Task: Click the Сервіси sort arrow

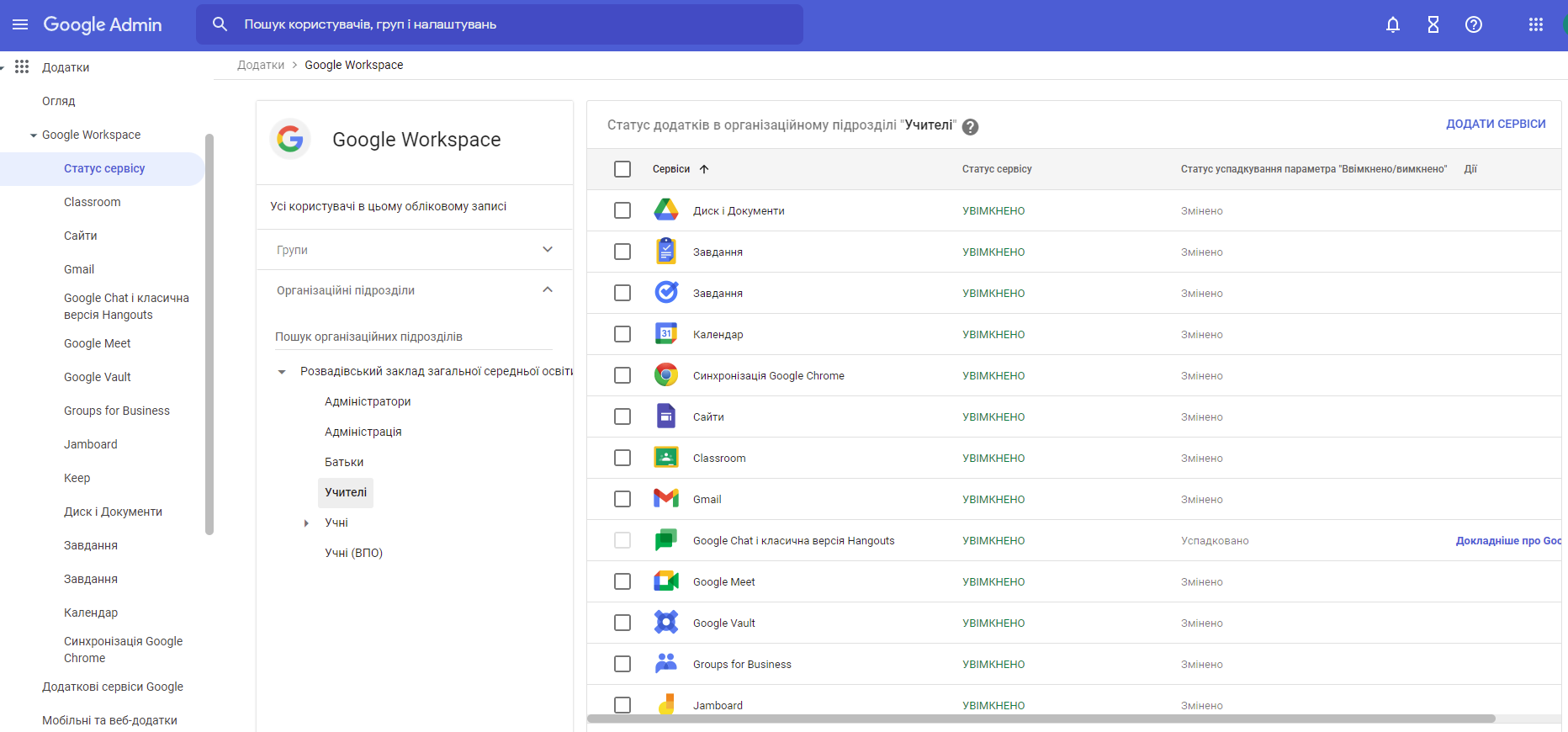Action: click(x=704, y=169)
